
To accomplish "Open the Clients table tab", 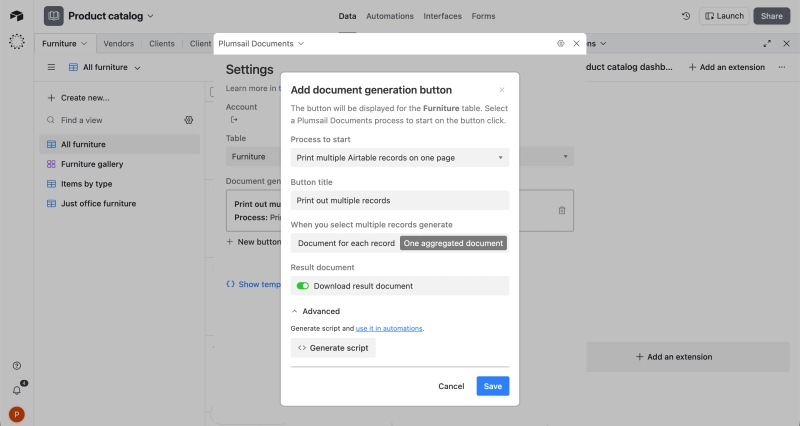I will (162, 43).
